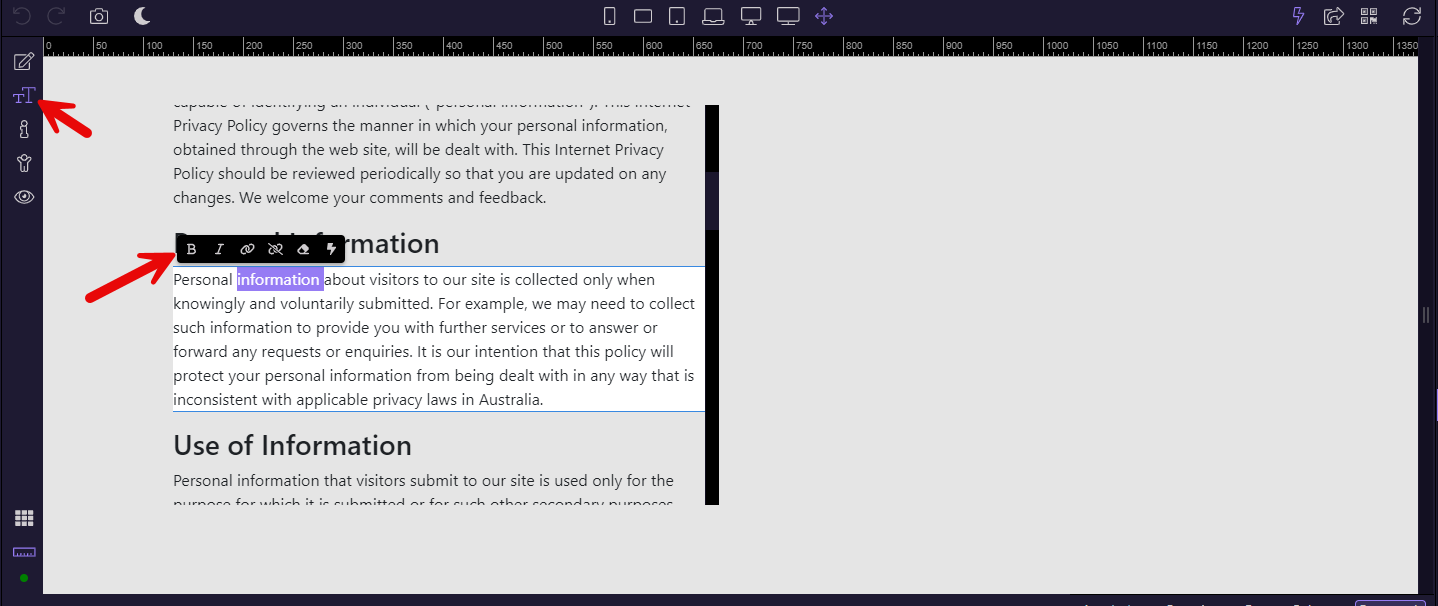This screenshot has height=606, width=1438.
Task: Apply bold to the selected text
Action: [x=192, y=249]
